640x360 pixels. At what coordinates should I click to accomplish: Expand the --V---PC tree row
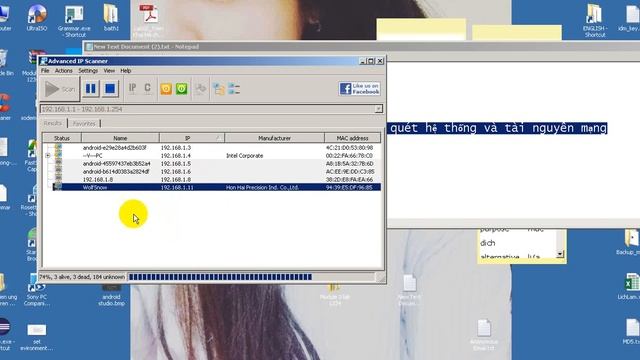click(x=48, y=156)
